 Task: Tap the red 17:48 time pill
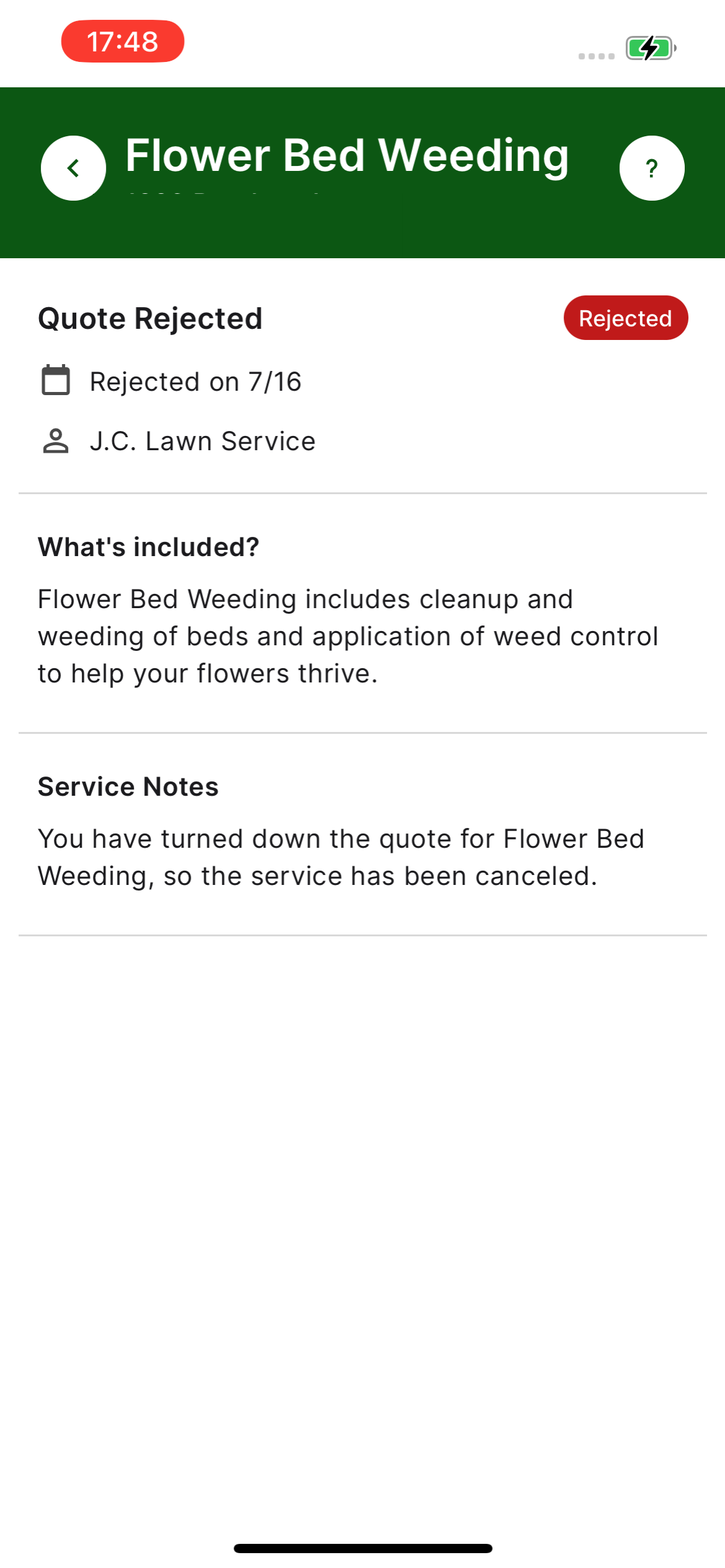pyautogui.click(x=123, y=41)
